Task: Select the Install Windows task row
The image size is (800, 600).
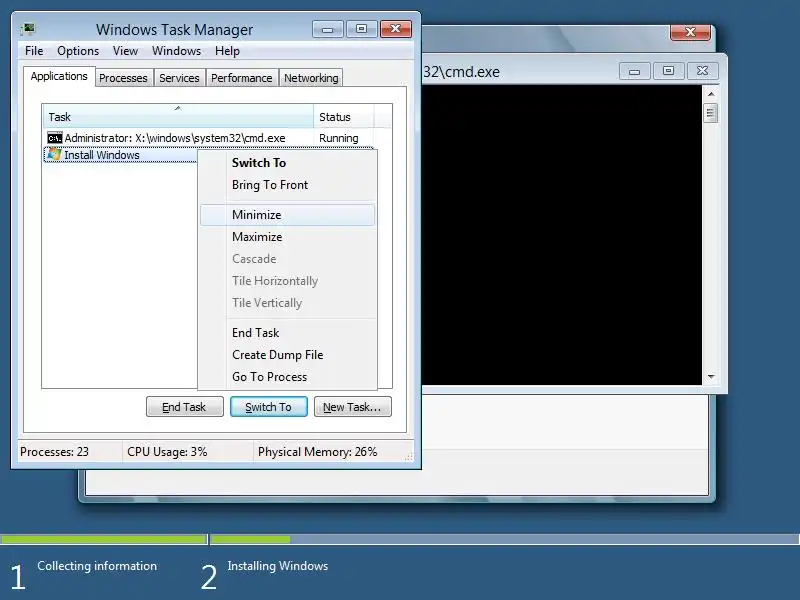Action: tap(120, 155)
